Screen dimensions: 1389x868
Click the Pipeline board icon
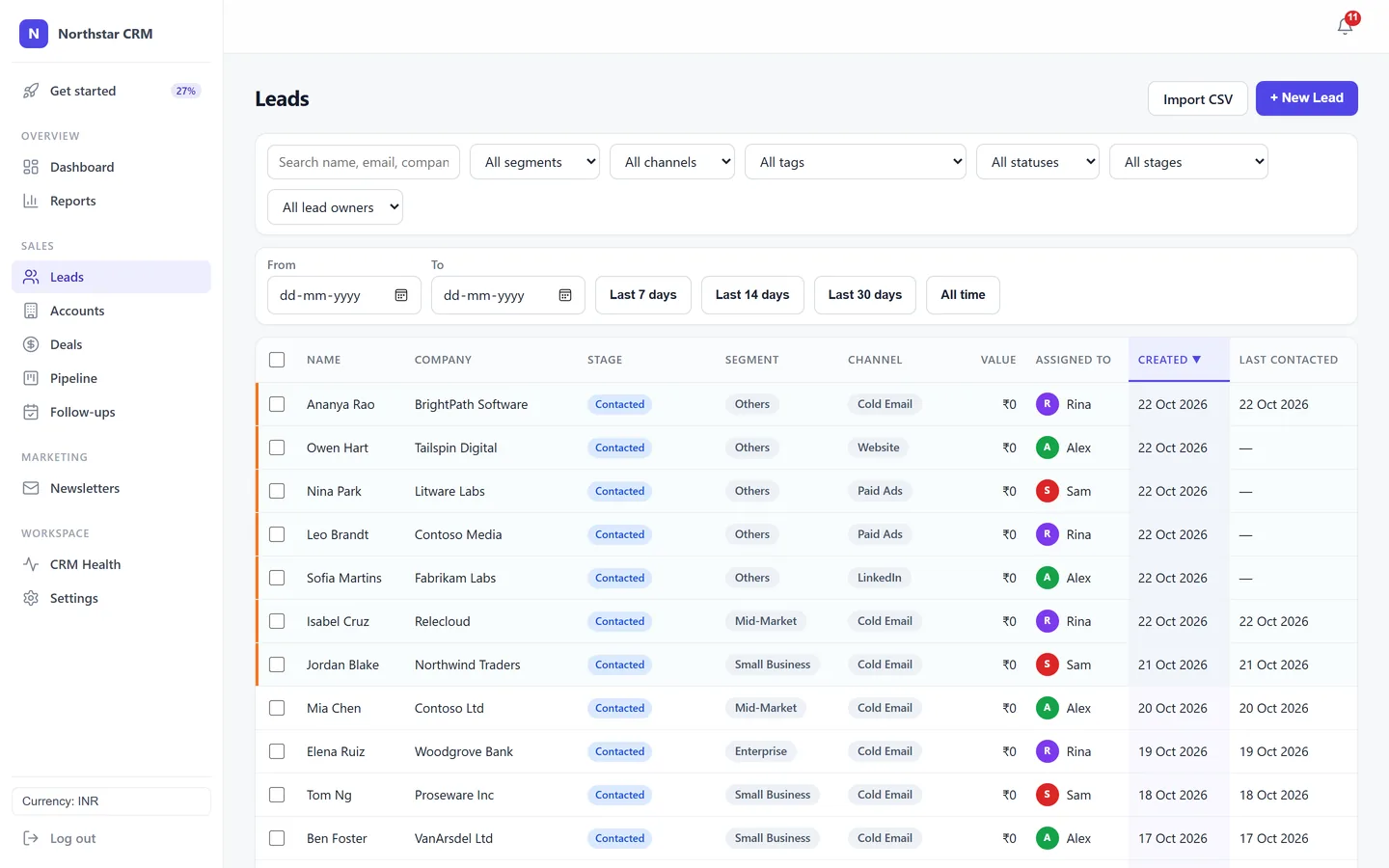pyautogui.click(x=31, y=378)
